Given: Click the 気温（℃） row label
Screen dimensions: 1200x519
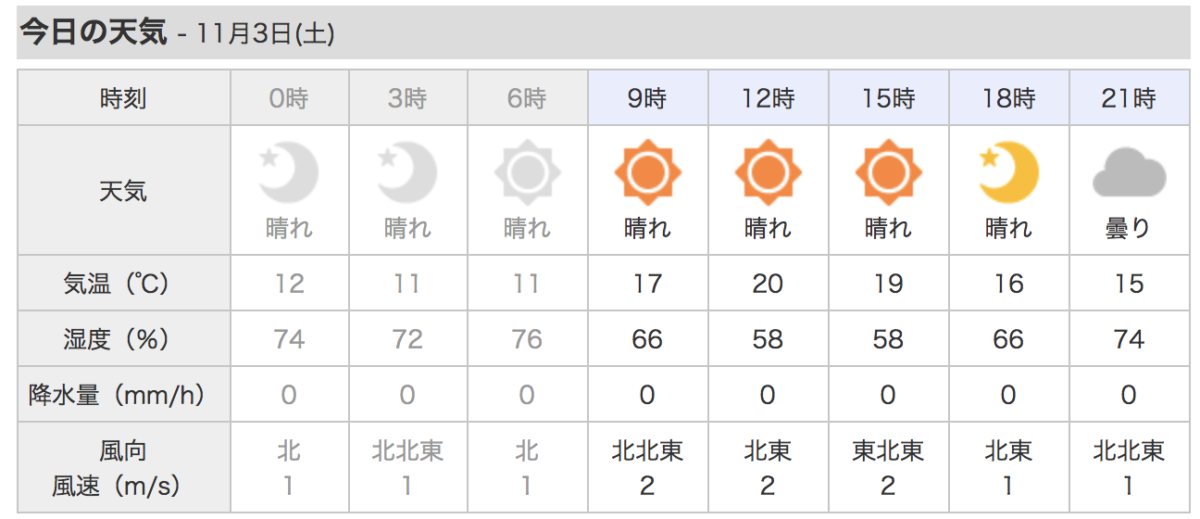Looking at the screenshot, I should [124, 284].
